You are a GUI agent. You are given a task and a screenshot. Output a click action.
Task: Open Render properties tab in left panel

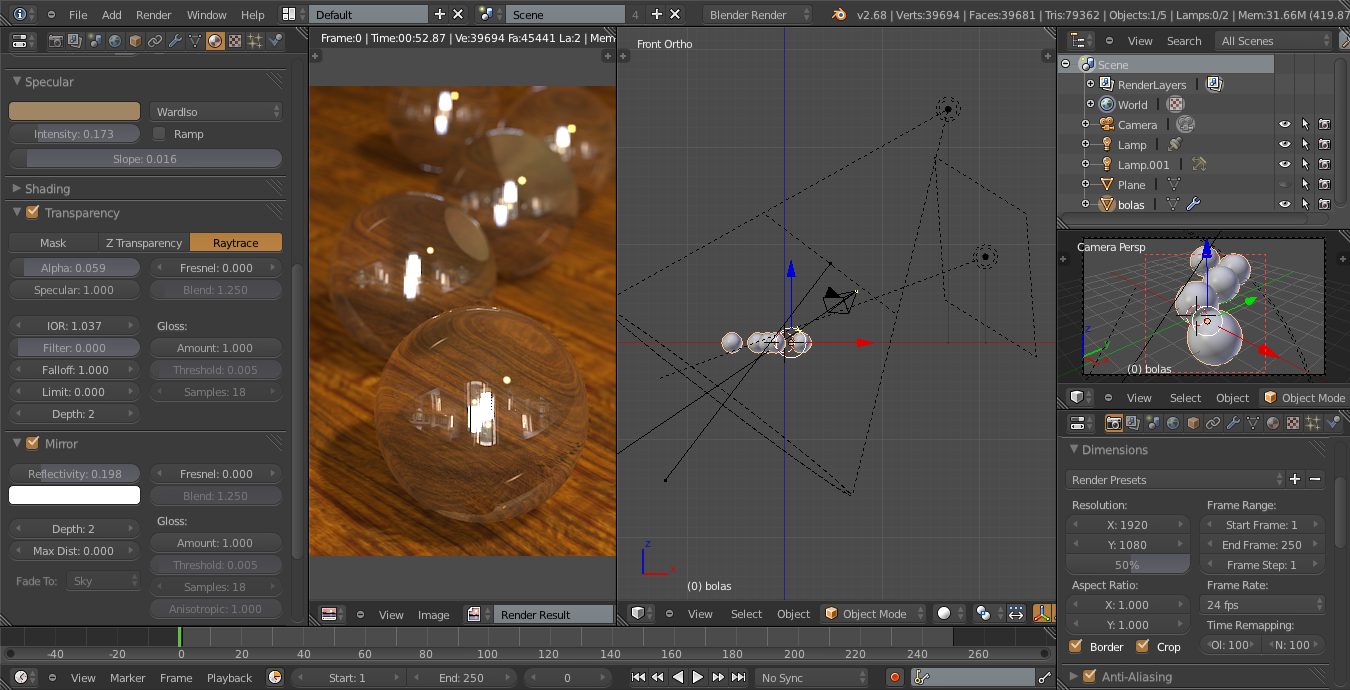[55, 41]
